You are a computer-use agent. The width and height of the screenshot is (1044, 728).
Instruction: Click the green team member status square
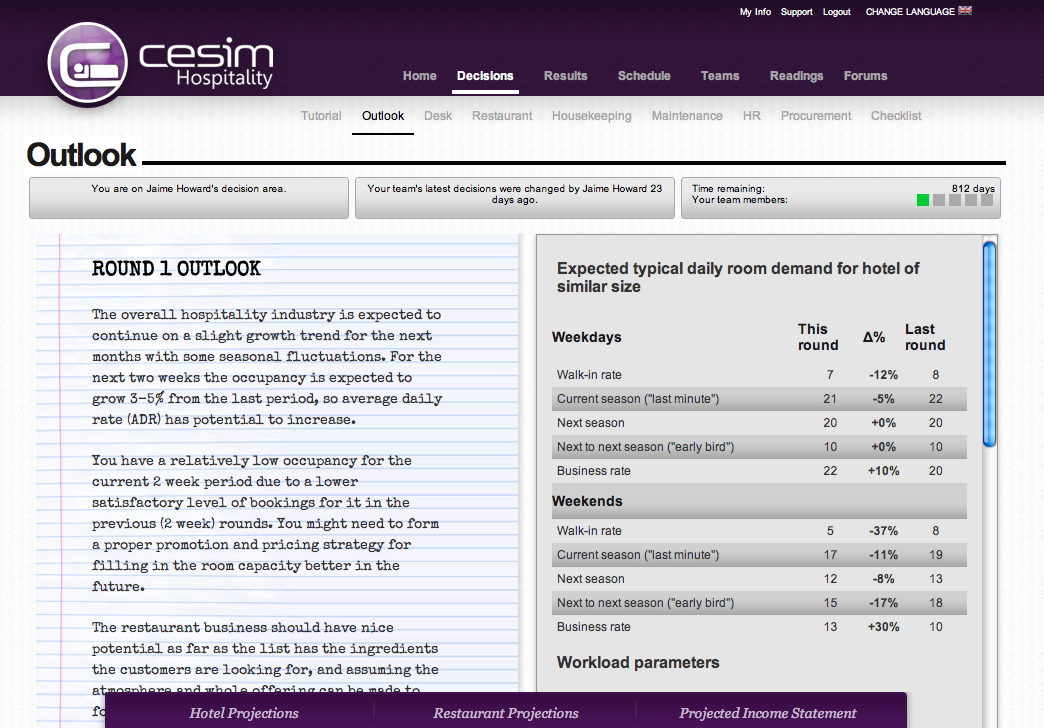(x=923, y=200)
